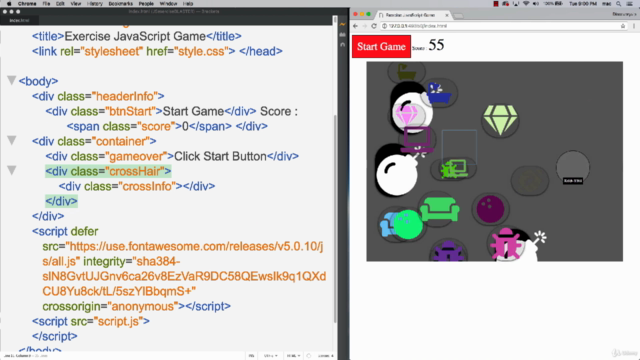Screen dimensions: 640x360
Task: Click the linting status circle indicator
Action: click(309, 356)
